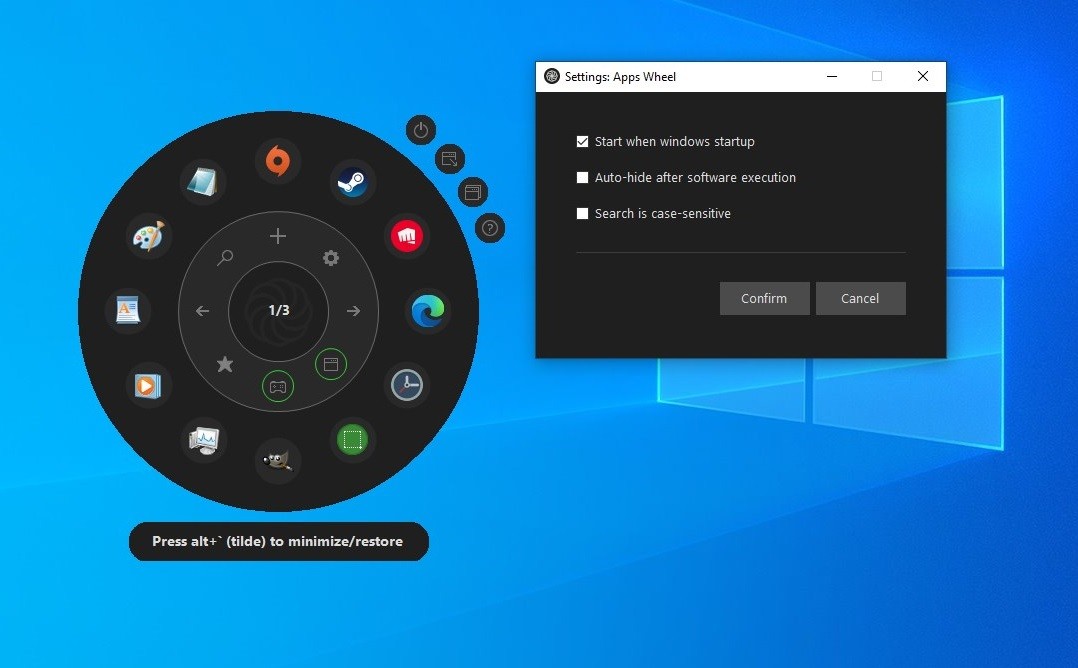Image resolution: width=1078 pixels, height=668 pixels.
Task: Open Notepad from the apps wheel
Action: 203,182
